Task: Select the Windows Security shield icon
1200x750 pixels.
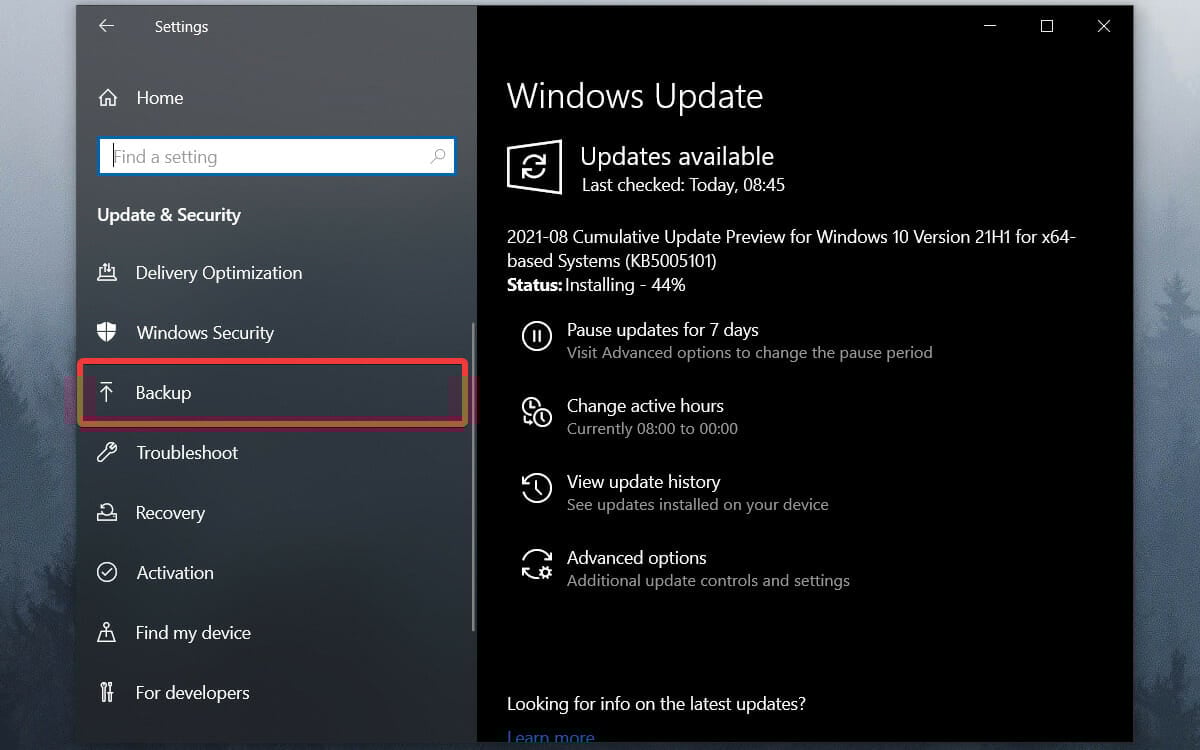Action: tap(107, 333)
